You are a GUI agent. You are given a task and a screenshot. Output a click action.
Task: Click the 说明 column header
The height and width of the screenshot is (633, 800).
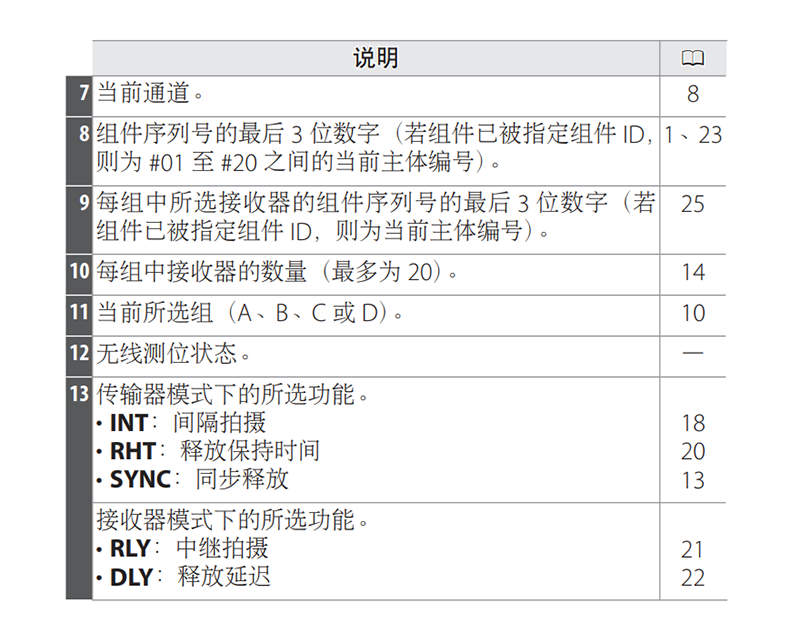(x=375, y=58)
